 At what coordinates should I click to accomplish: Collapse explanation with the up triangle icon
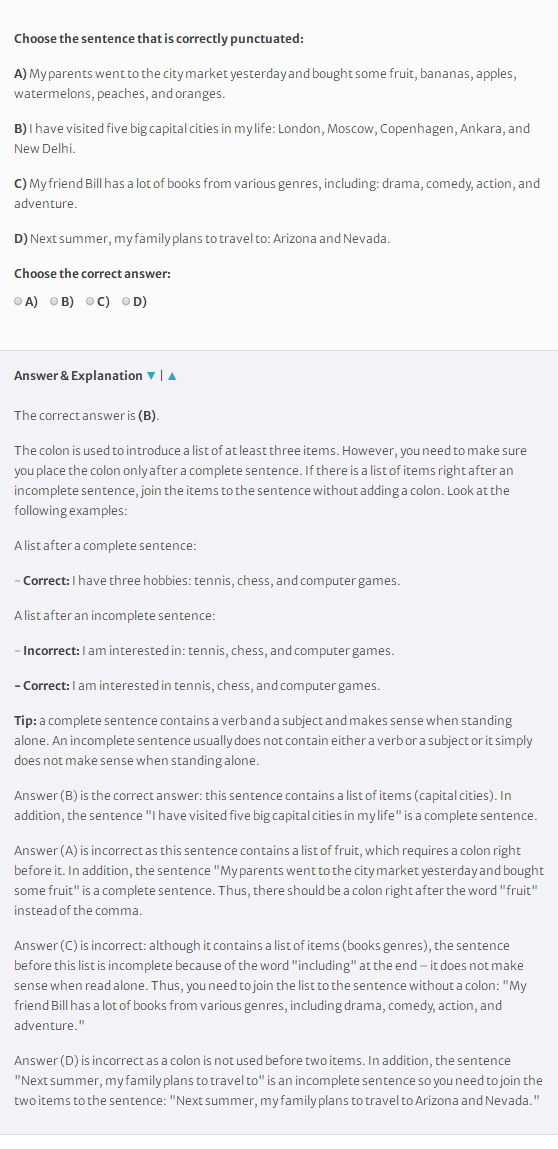point(172,376)
